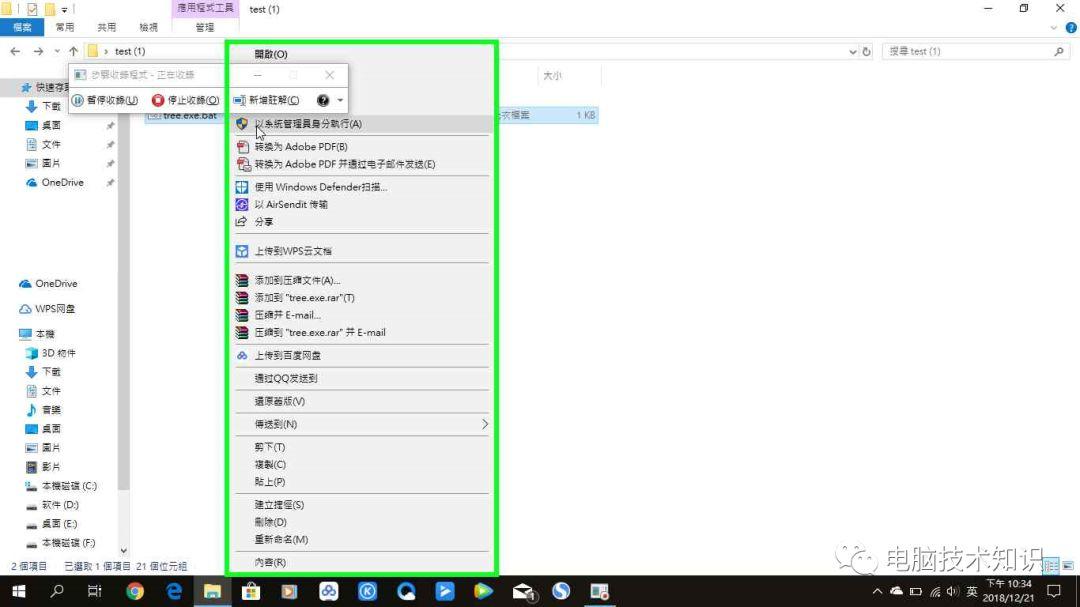
Task: Show hidden tray icons chevron
Action: [x=877, y=591]
